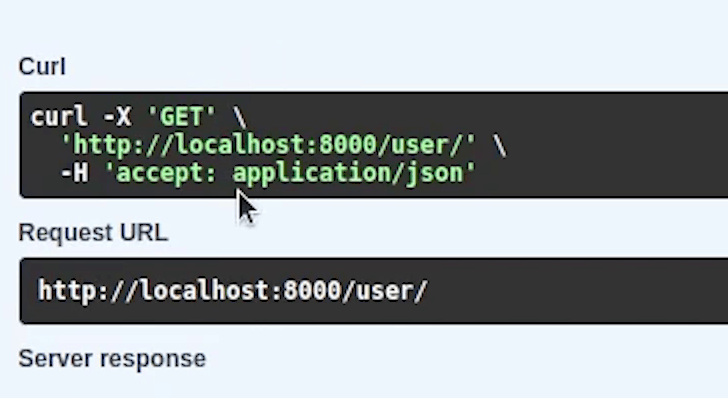Click the 'accept: application/json' header string
Screen dimensions: 728x398
[x=291, y=174]
